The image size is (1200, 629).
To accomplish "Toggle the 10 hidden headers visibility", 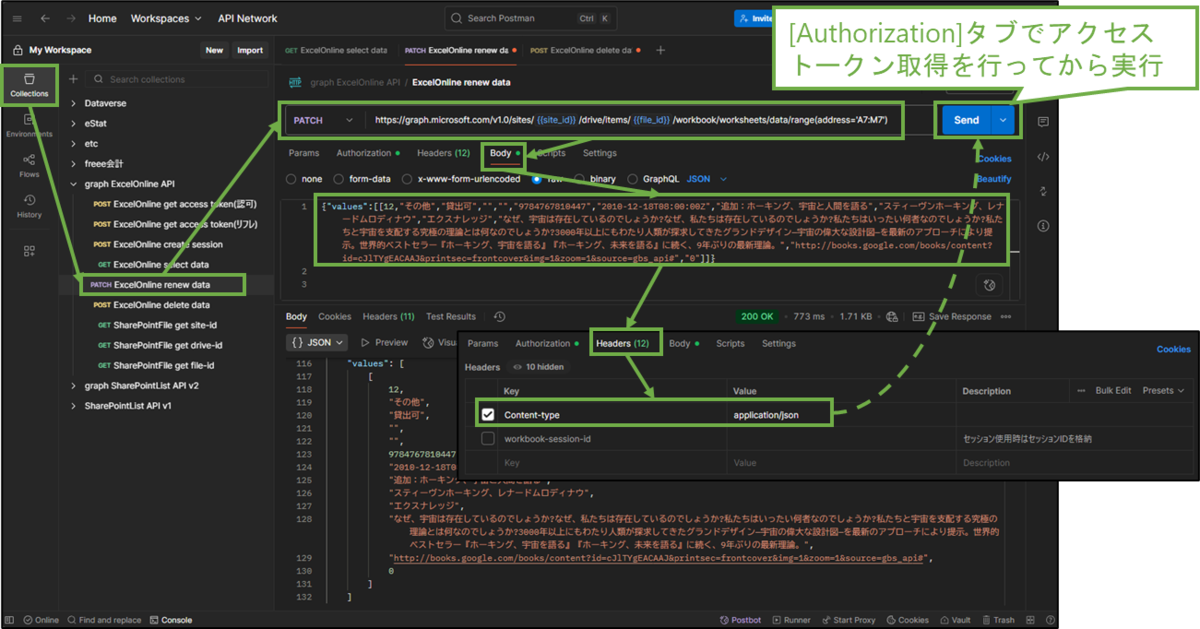I will 537,367.
